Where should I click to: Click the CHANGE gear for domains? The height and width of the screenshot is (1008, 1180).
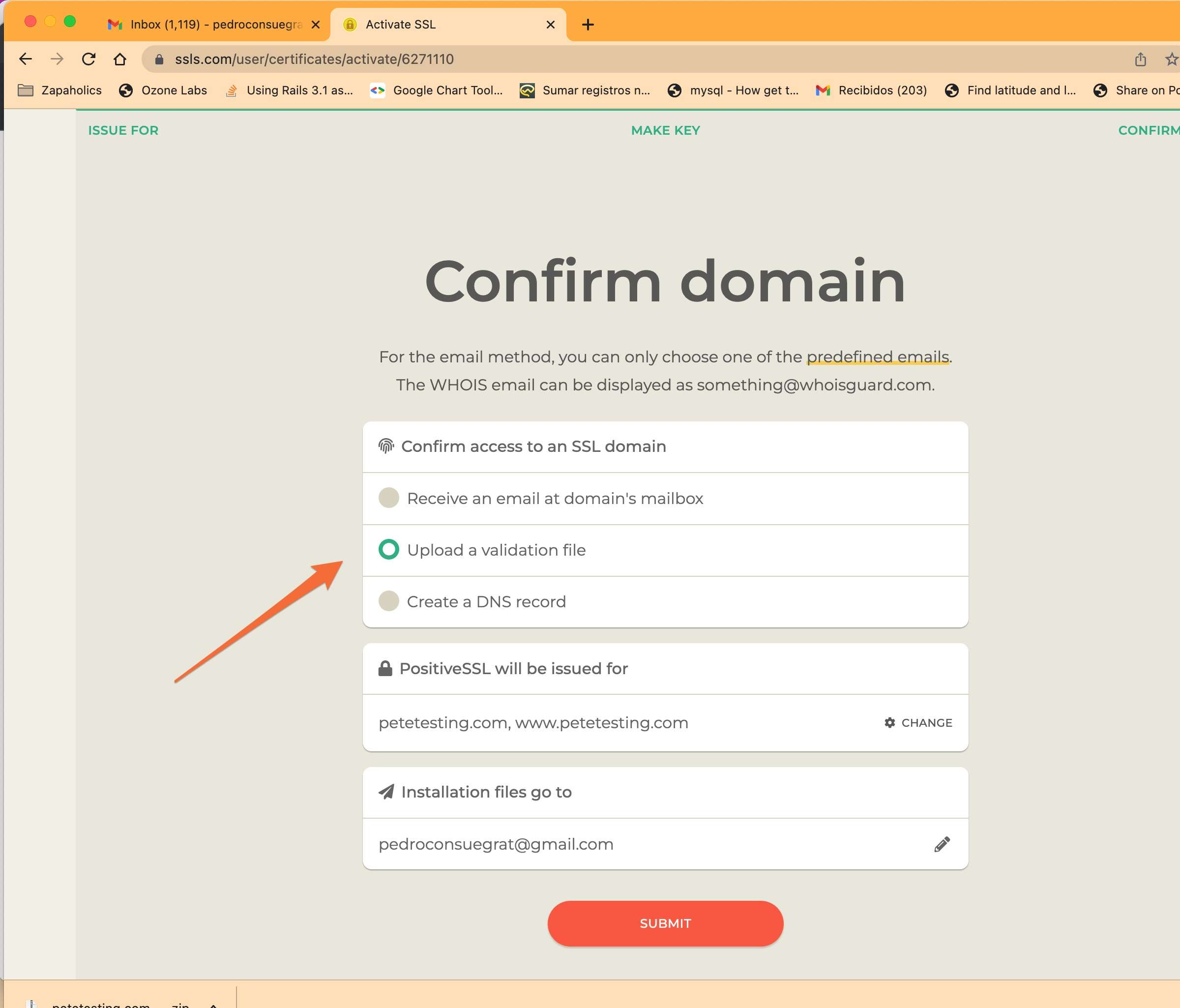(x=918, y=723)
